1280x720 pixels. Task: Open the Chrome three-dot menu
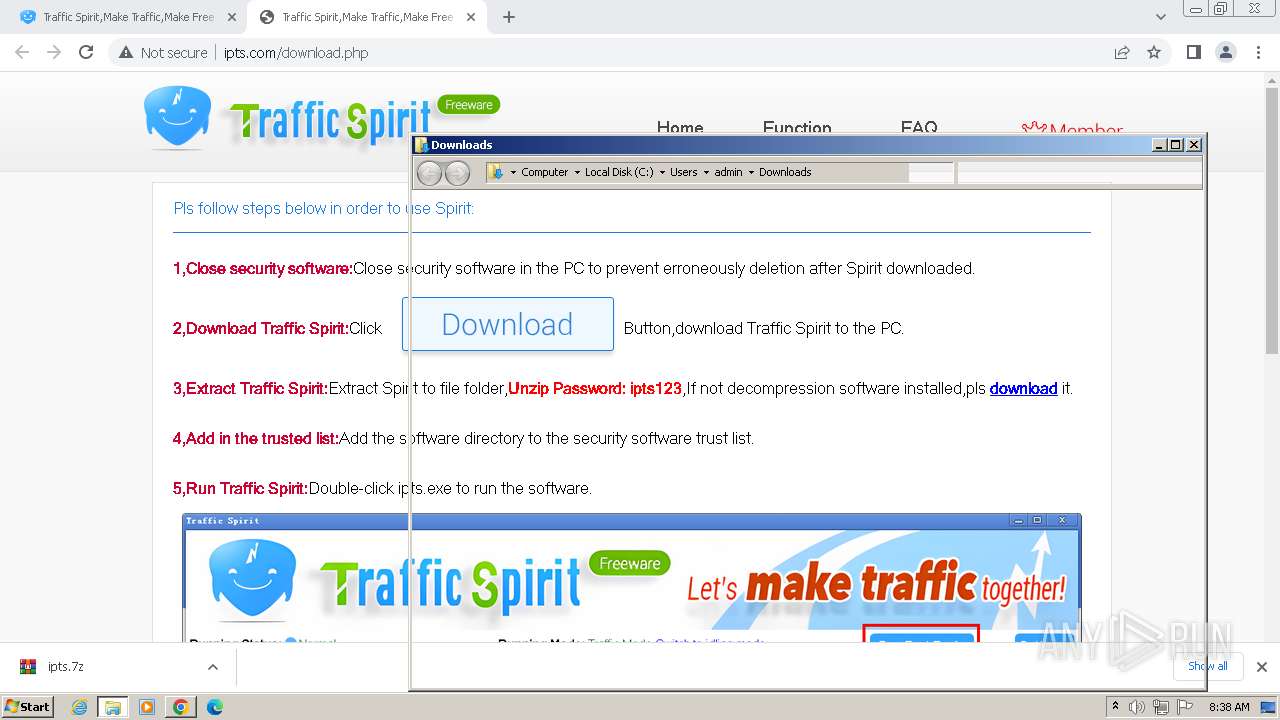click(1258, 53)
